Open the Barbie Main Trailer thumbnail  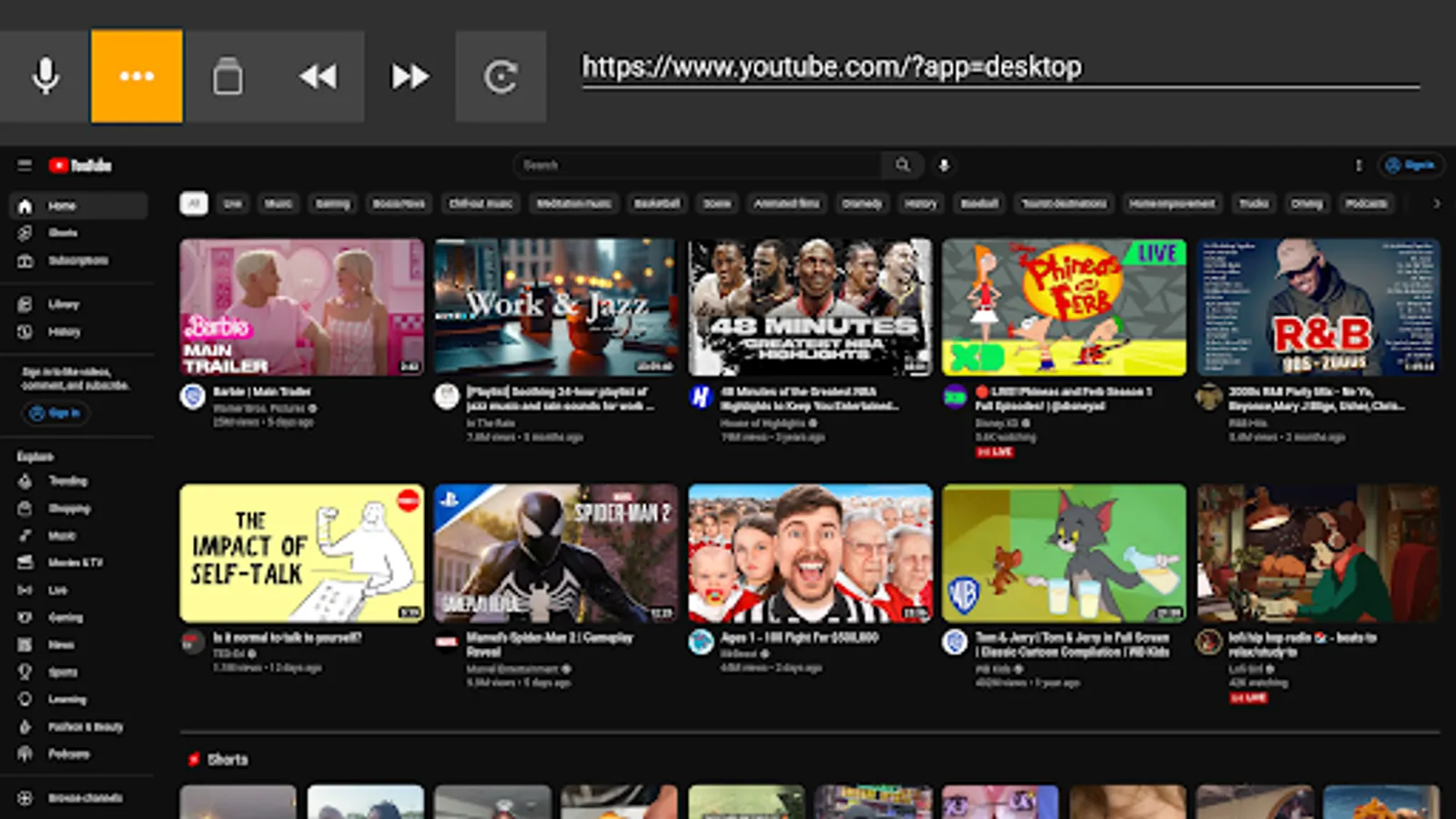point(301,307)
